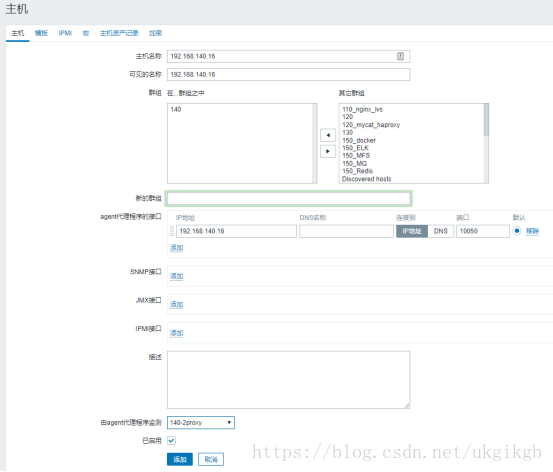This screenshot has width=553, height=472.
Task: Click the blue 添加 submit button
Action: click(x=180, y=459)
